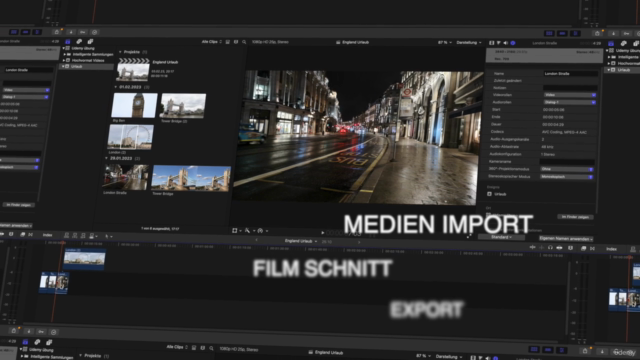Open Video inspector film icon left of speaker
The height and width of the screenshot is (360, 640).
pyautogui.click(x=491, y=43)
